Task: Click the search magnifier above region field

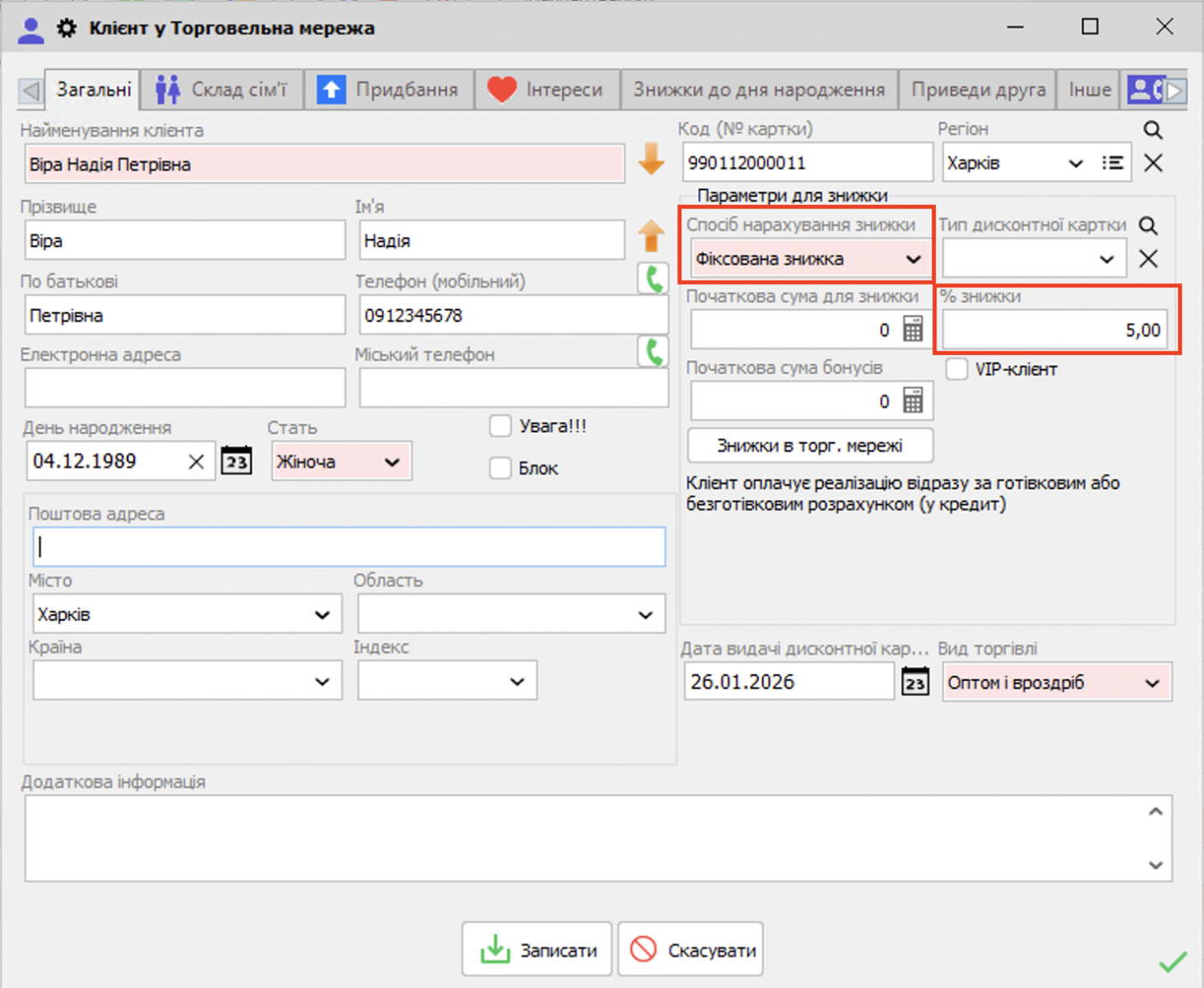Action: tap(1153, 130)
